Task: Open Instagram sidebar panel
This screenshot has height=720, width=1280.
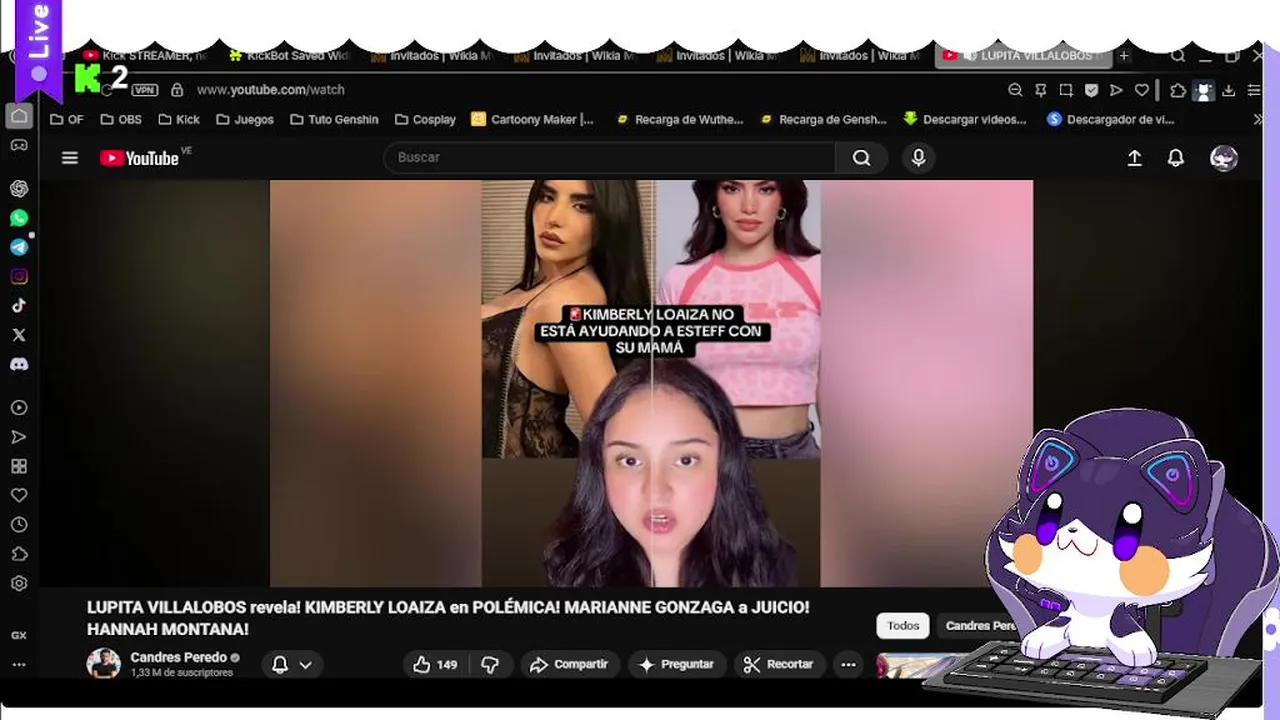Action: pyautogui.click(x=19, y=276)
